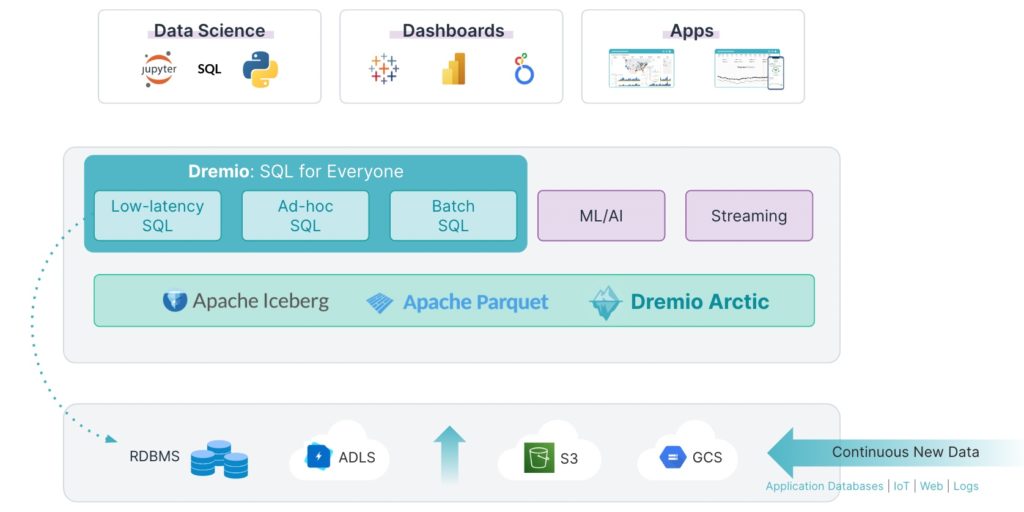Click the S3 label
The image size is (1024, 512).
click(x=569, y=458)
